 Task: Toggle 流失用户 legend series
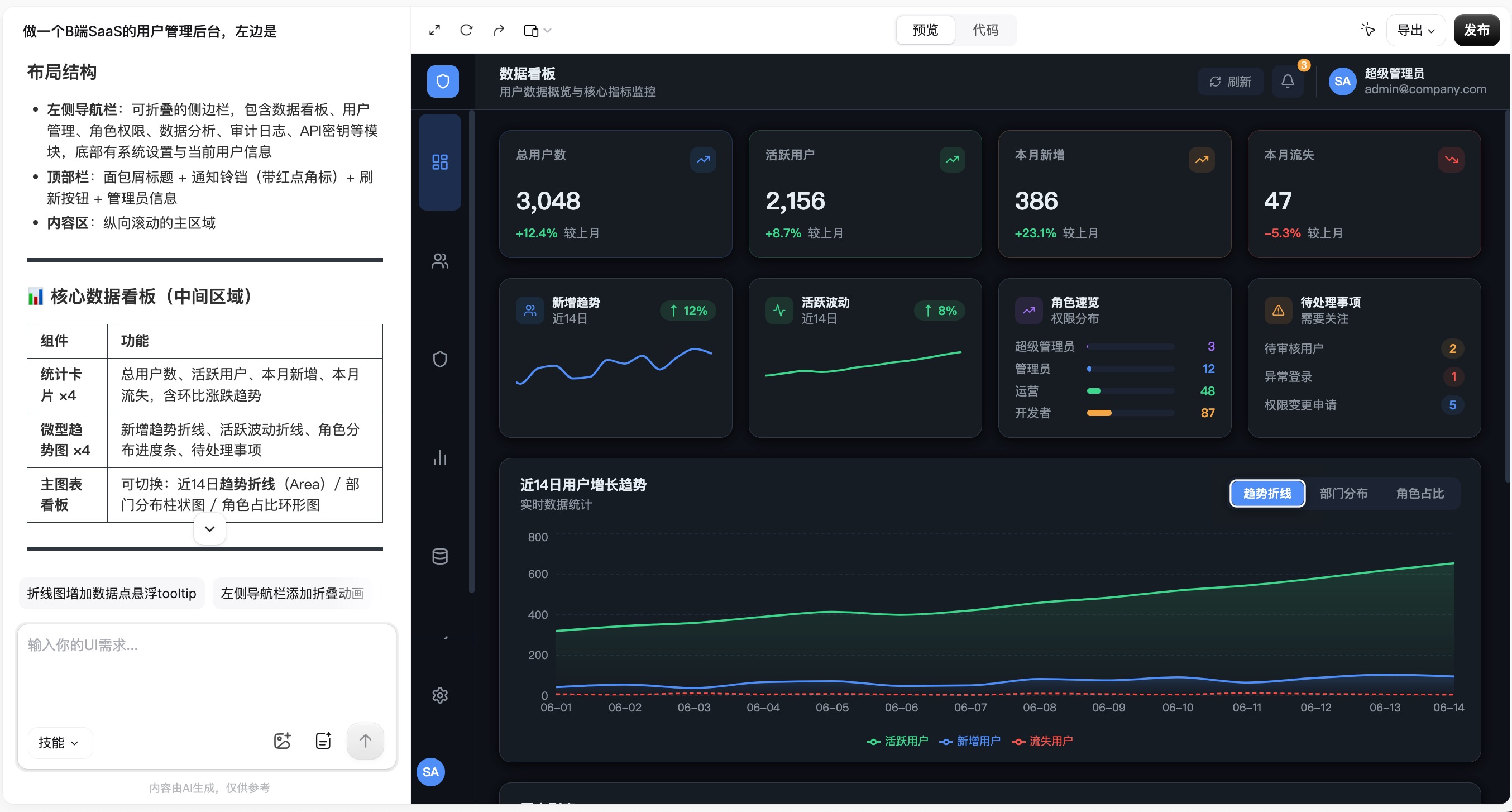1042,741
